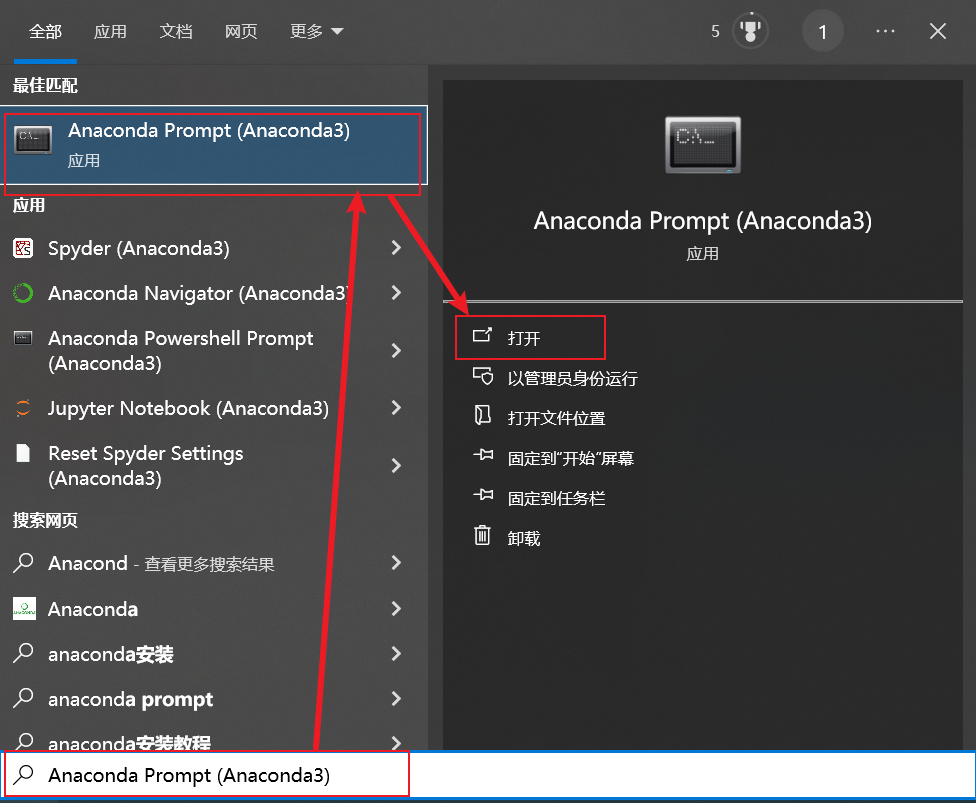Click the Anaconda Navigator green ring icon

point(23,293)
